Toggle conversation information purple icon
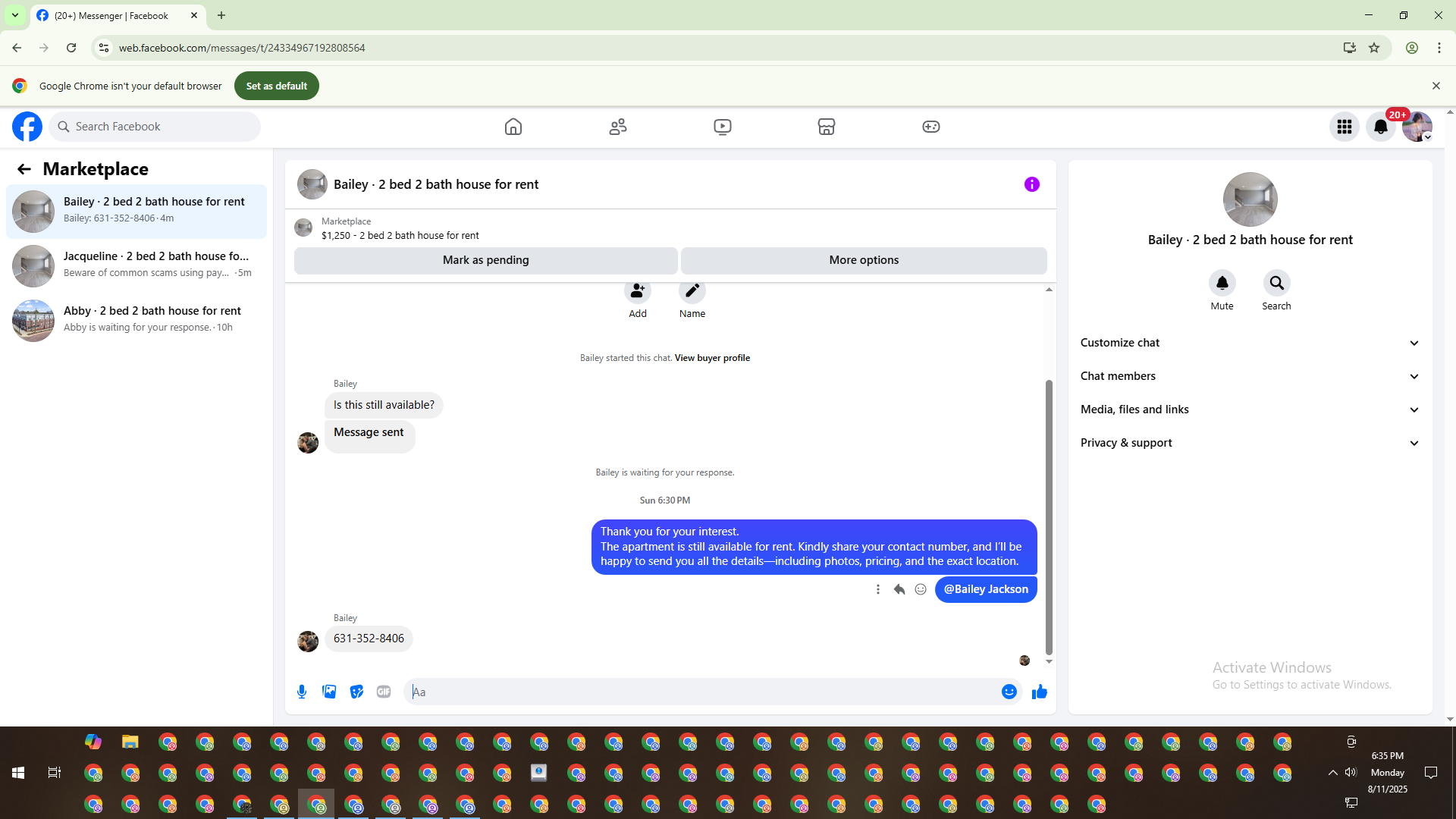This screenshot has height=819, width=1456. pyautogui.click(x=1031, y=184)
